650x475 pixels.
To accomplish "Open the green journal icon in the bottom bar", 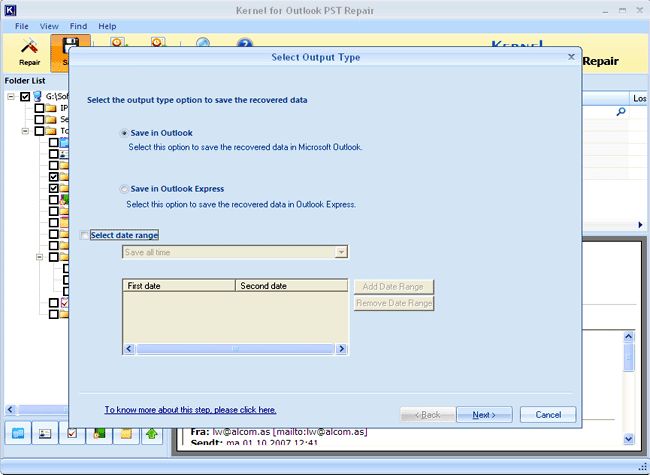I will click(99, 434).
